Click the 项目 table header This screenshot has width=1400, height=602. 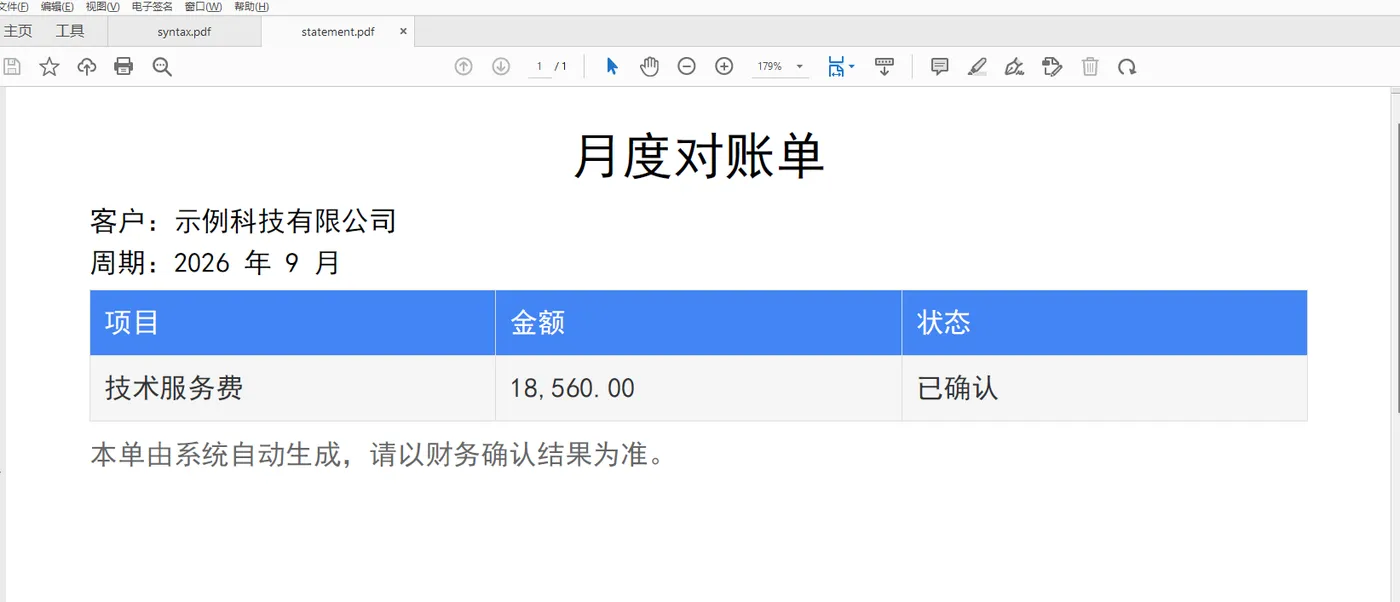pos(293,322)
